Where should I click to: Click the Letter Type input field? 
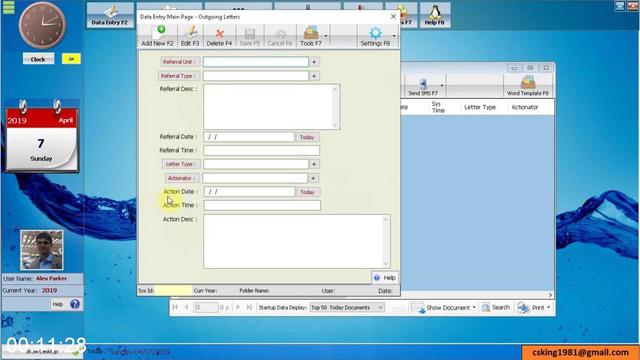pos(256,164)
